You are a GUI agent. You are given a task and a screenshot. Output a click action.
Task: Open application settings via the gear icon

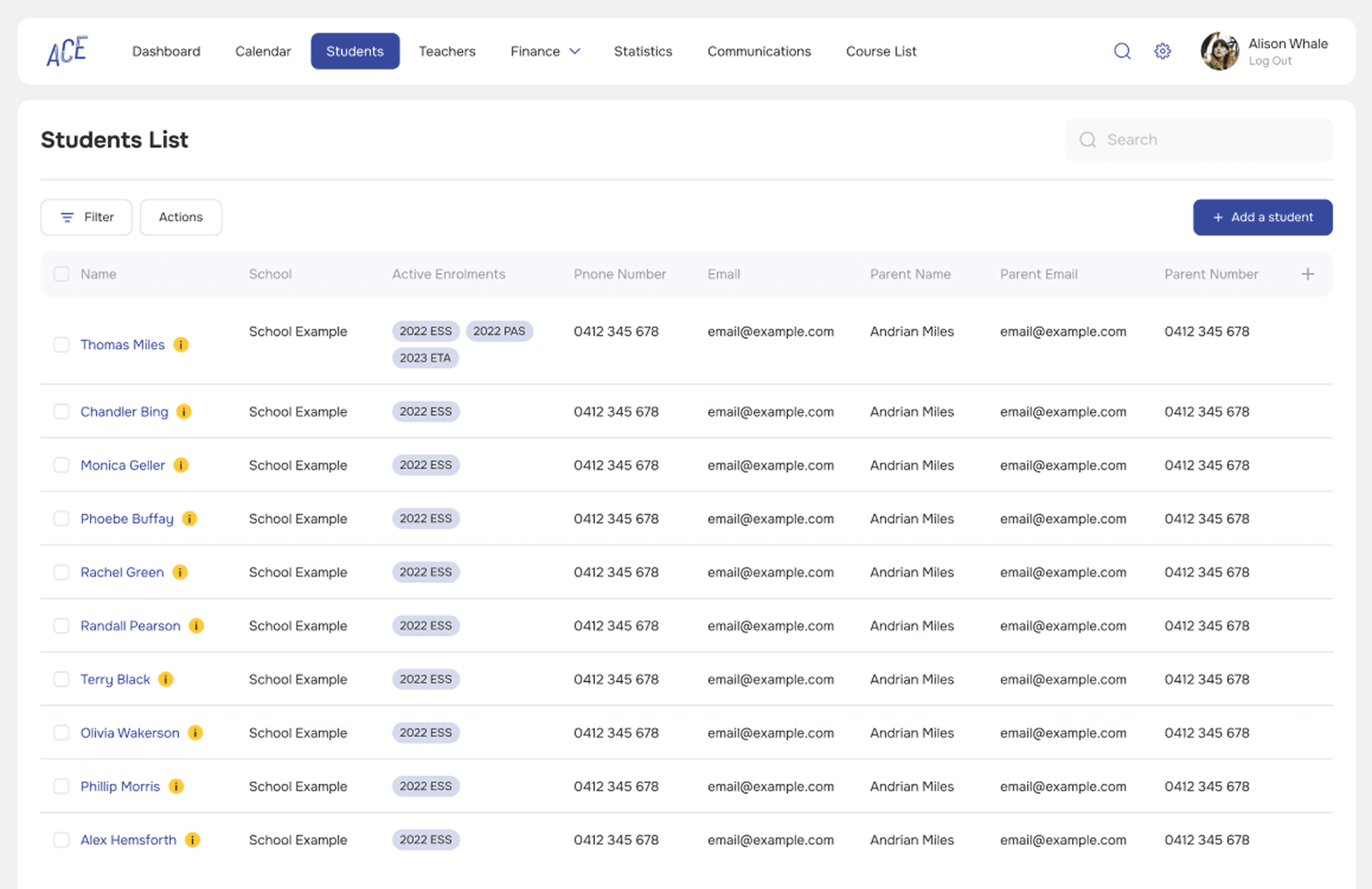point(1162,51)
